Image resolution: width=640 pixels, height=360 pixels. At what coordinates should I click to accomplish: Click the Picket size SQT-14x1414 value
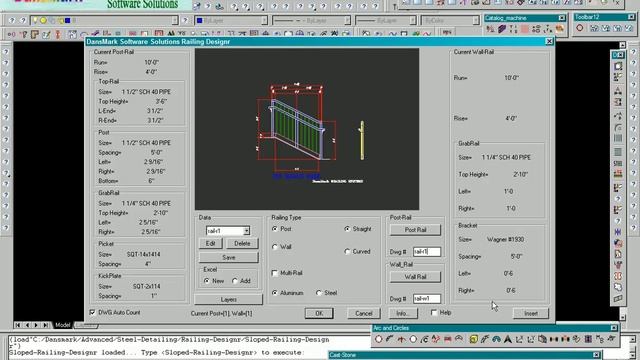point(143,254)
